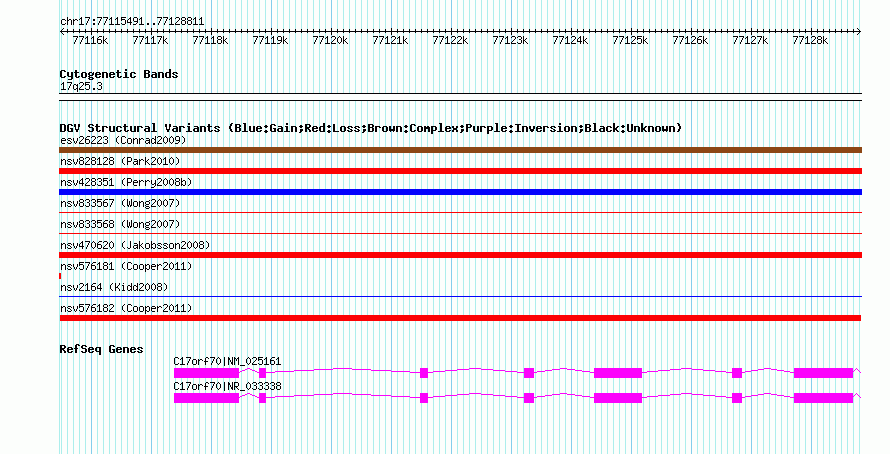Open the nsv833568 (Wong2007) variant label
Viewport: 890px width, 454px height.
point(120,224)
